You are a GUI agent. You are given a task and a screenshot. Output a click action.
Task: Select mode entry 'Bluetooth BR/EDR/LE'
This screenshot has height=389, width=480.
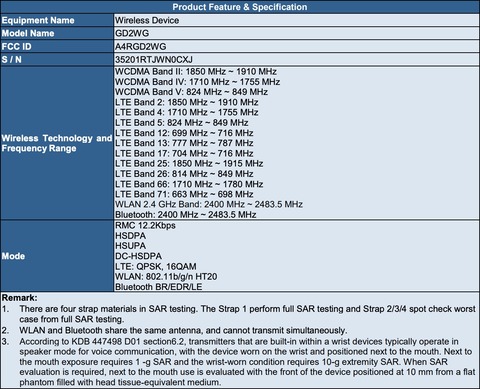tap(159, 287)
